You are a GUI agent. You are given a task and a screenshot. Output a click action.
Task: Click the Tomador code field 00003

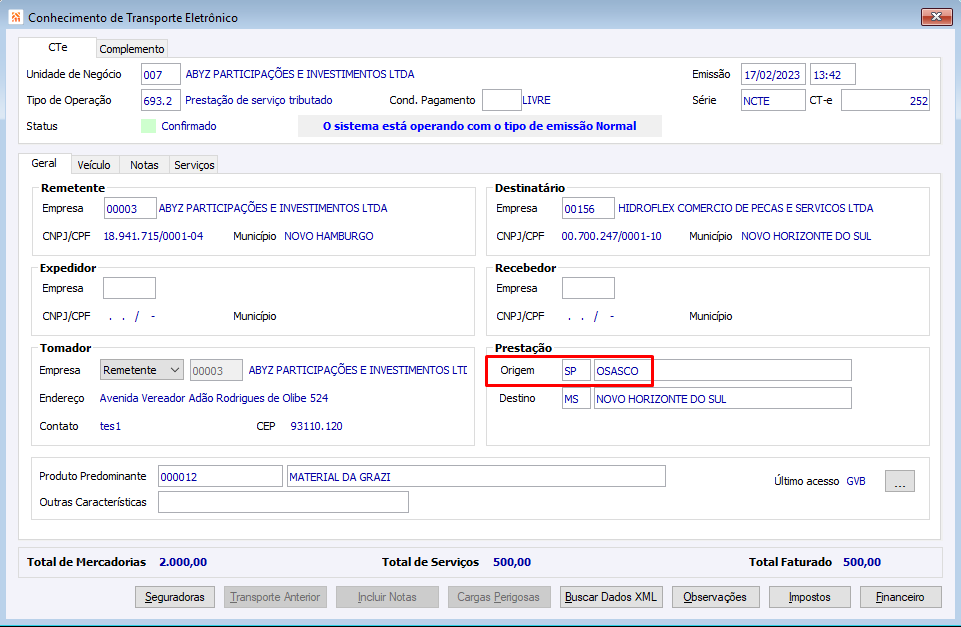[x=216, y=370]
